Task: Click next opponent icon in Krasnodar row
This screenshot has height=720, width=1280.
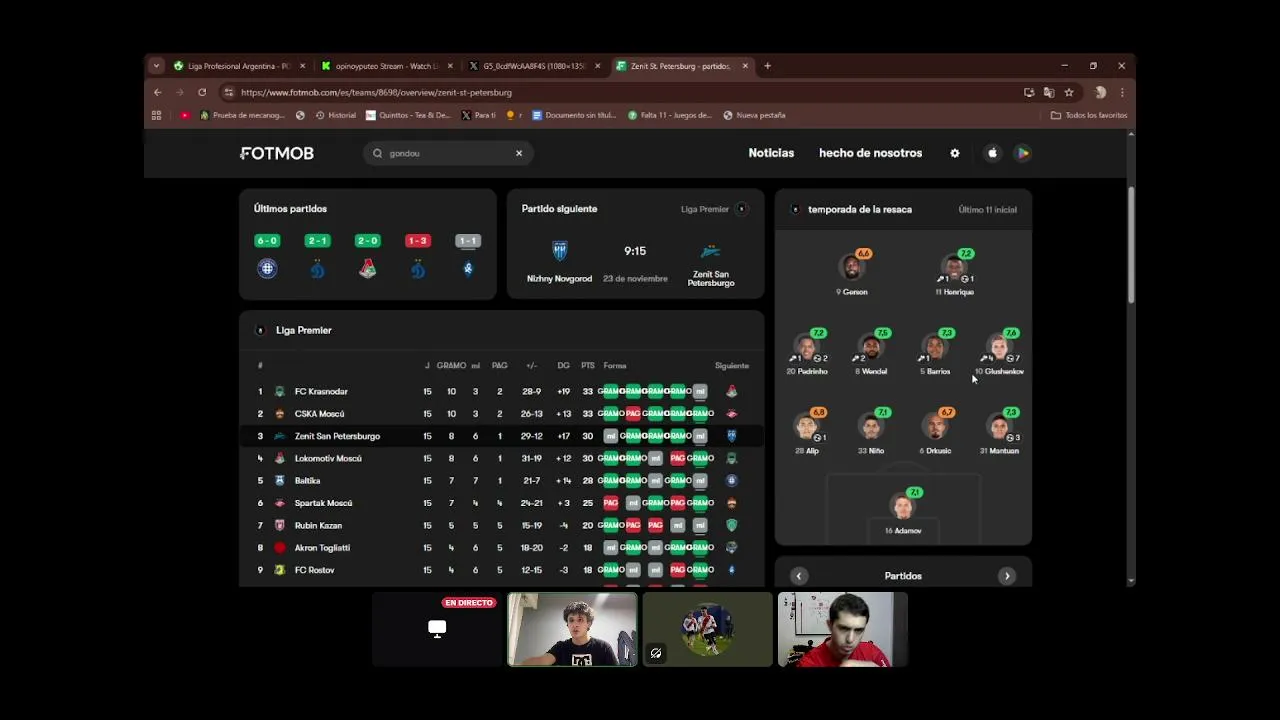Action: point(731,391)
